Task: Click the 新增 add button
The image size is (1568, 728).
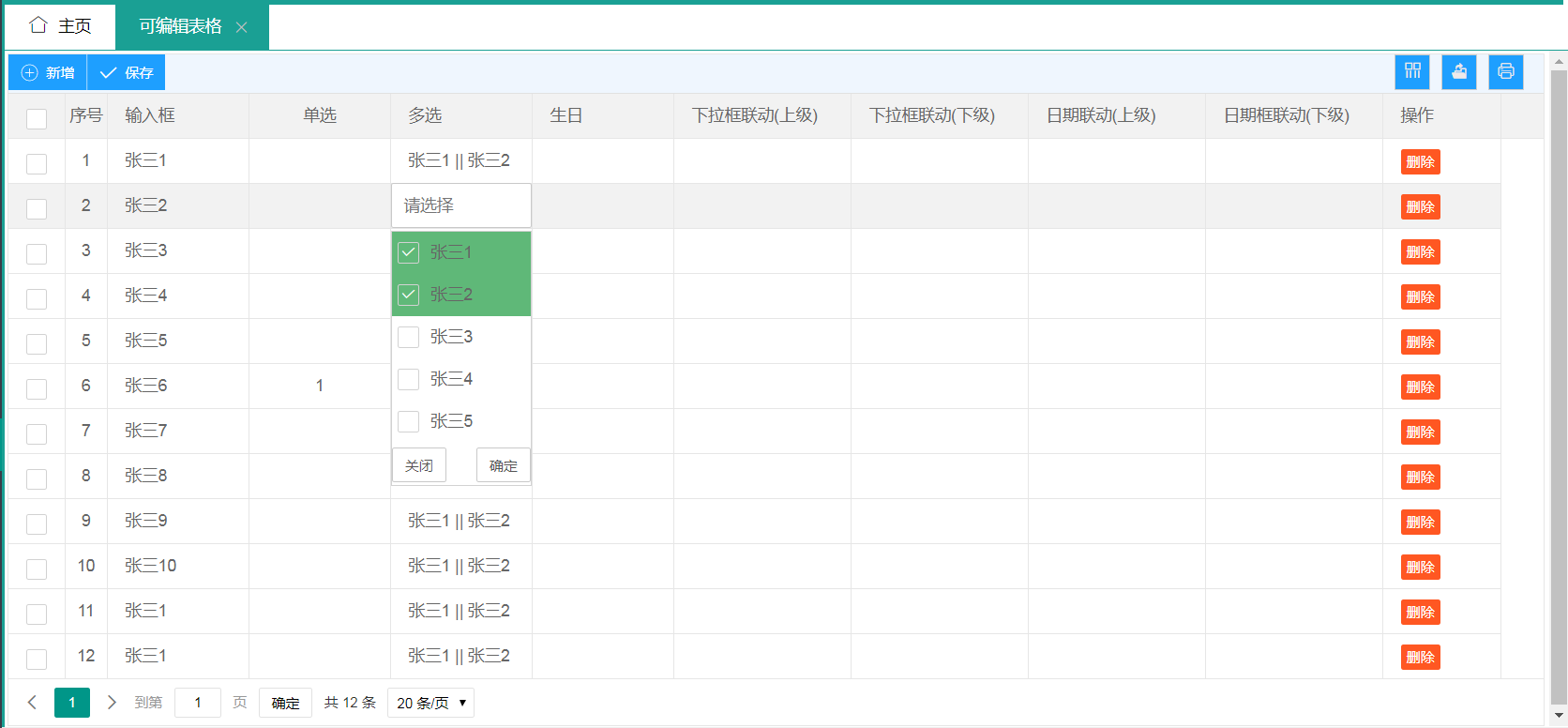Action: [x=48, y=72]
